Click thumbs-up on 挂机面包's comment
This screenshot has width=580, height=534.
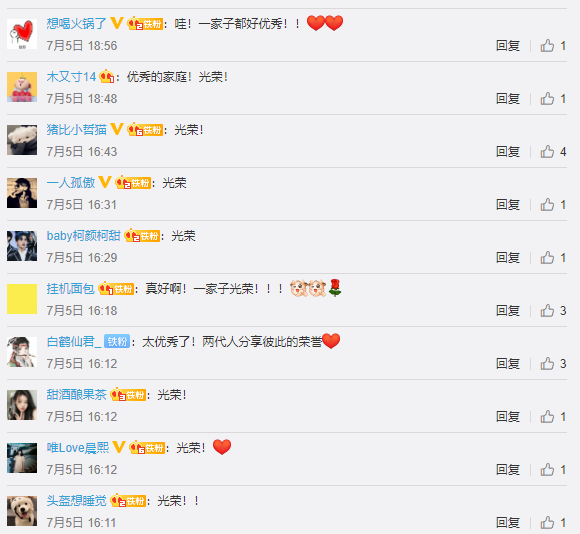[547, 311]
